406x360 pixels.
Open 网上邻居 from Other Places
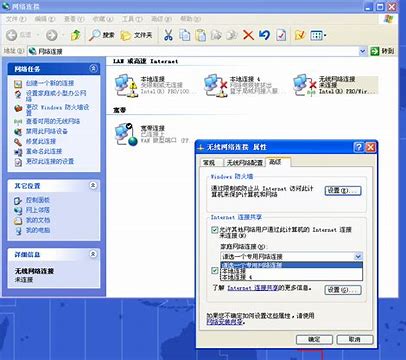[38, 210]
